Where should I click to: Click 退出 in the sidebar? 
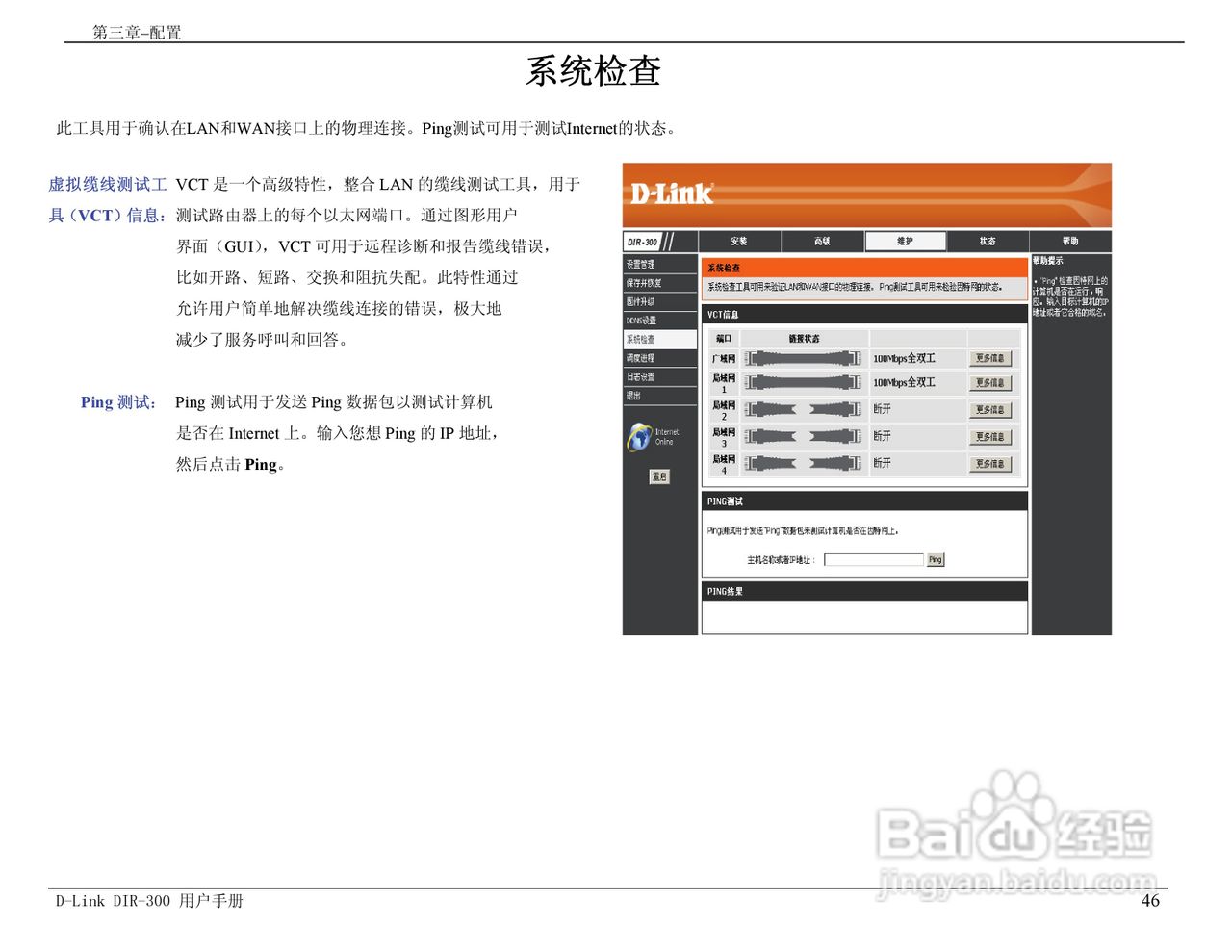tap(660, 396)
